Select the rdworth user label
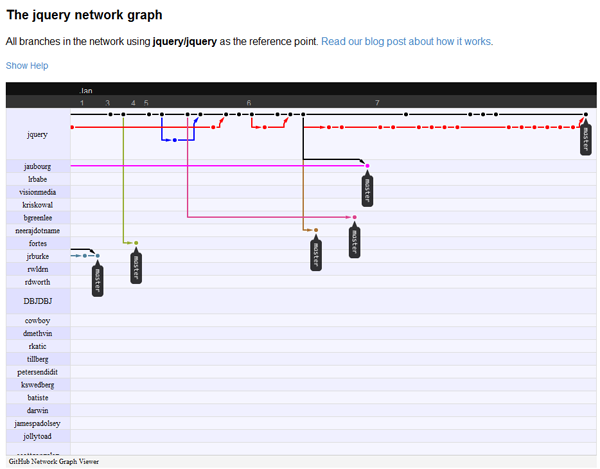This screenshot has height=469, width=600. [x=38, y=282]
